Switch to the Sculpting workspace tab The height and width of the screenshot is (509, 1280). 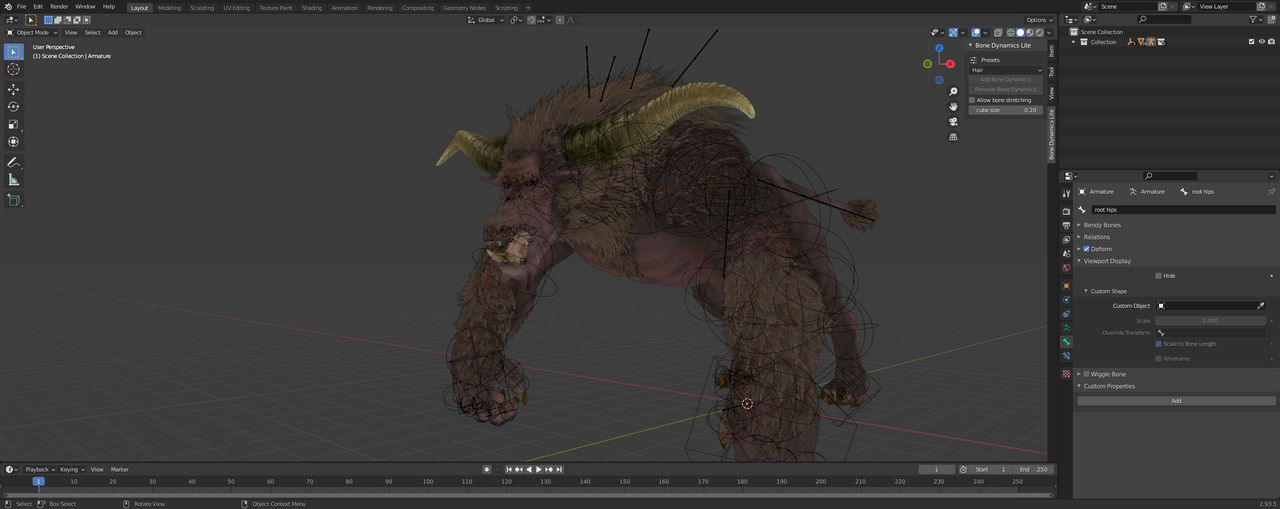(202, 7)
